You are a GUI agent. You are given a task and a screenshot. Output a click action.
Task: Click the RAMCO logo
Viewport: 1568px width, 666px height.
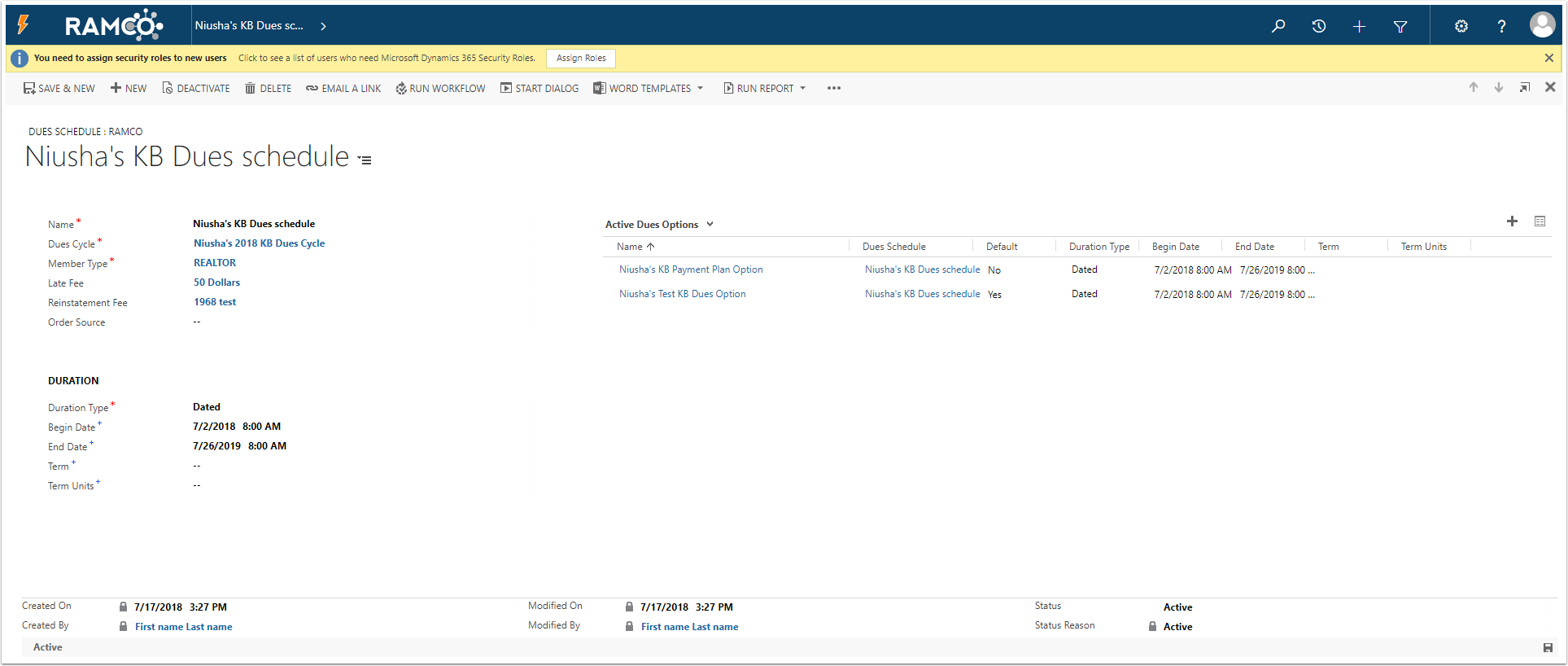(113, 25)
